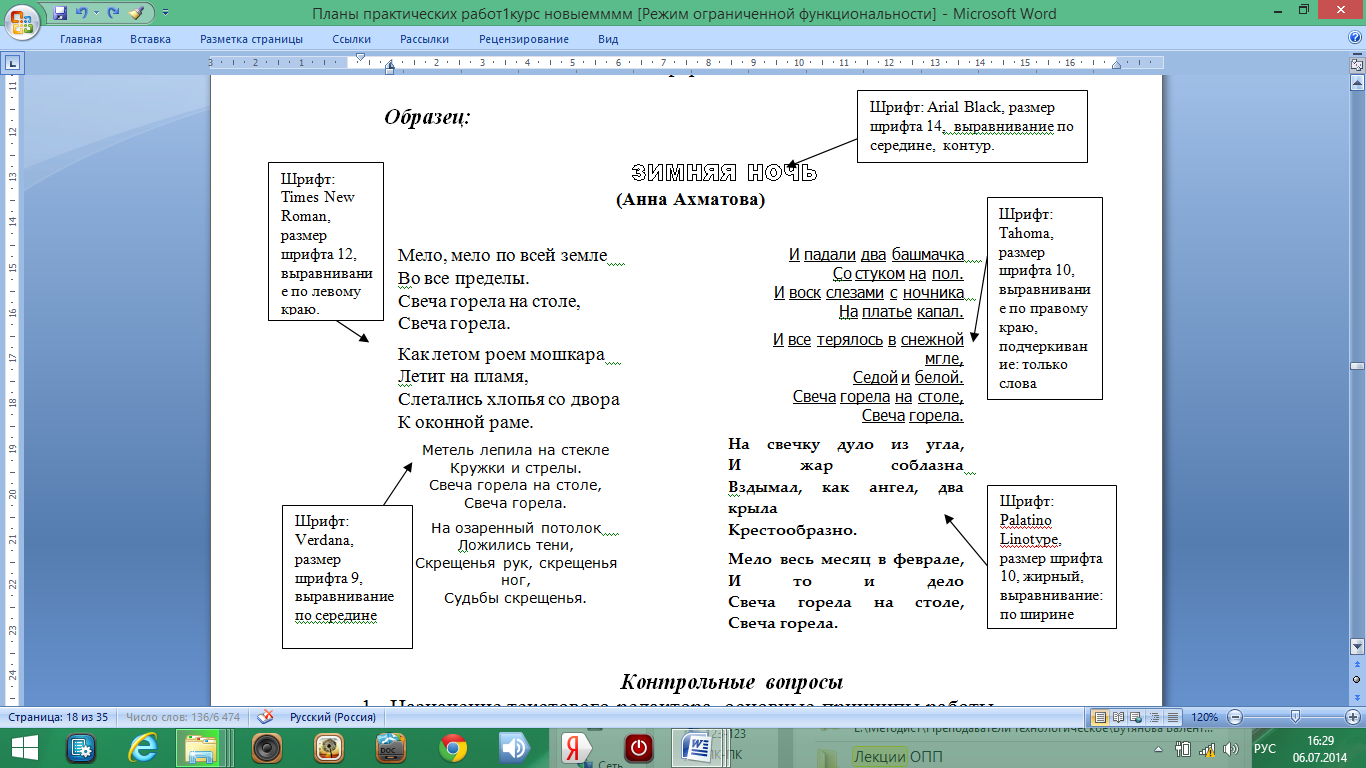Click the Palatino Linotype description box
This screenshot has height=768, width=1366.
coord(1051,557)
